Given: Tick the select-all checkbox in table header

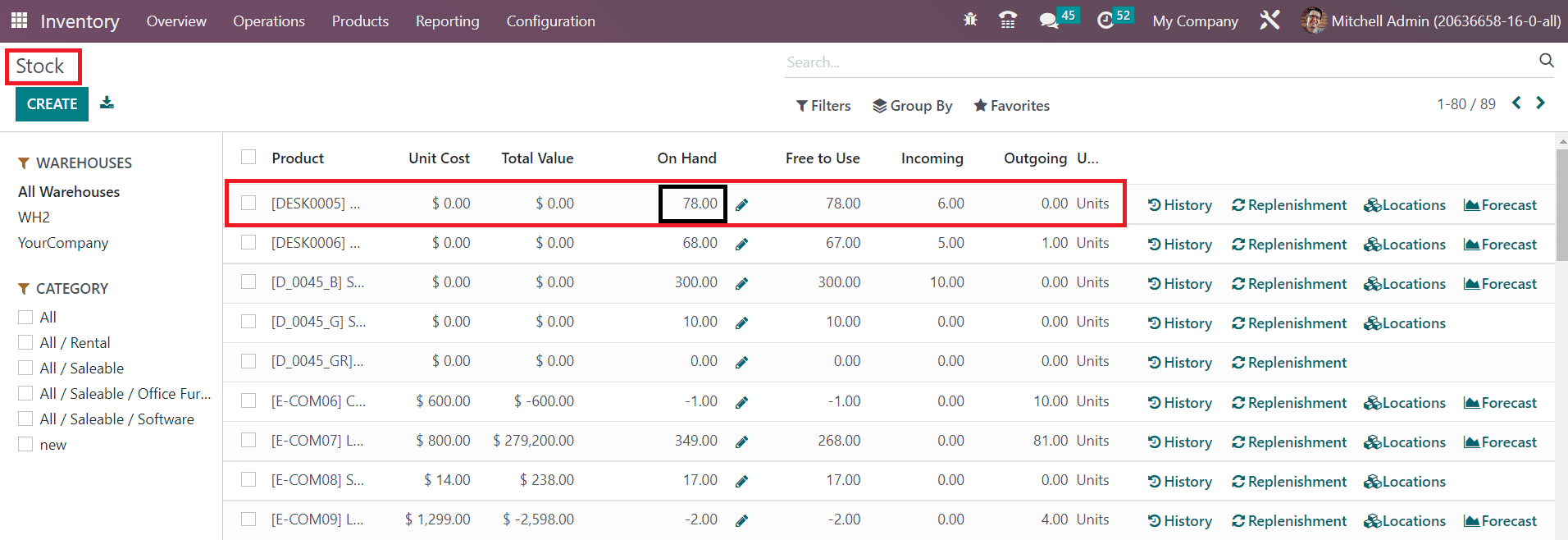Looking at the screenshot, I should pos(248,158).
